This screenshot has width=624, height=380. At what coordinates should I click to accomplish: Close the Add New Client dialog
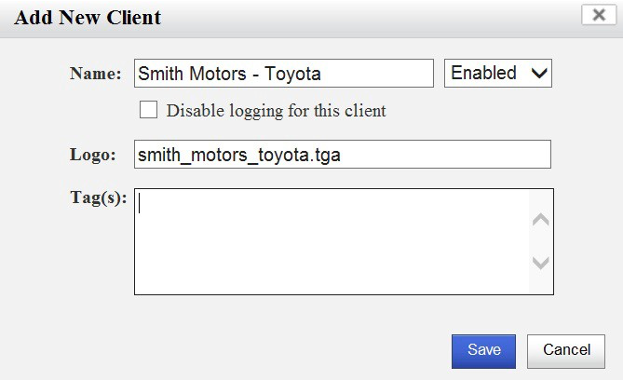[x=599, y=15]
